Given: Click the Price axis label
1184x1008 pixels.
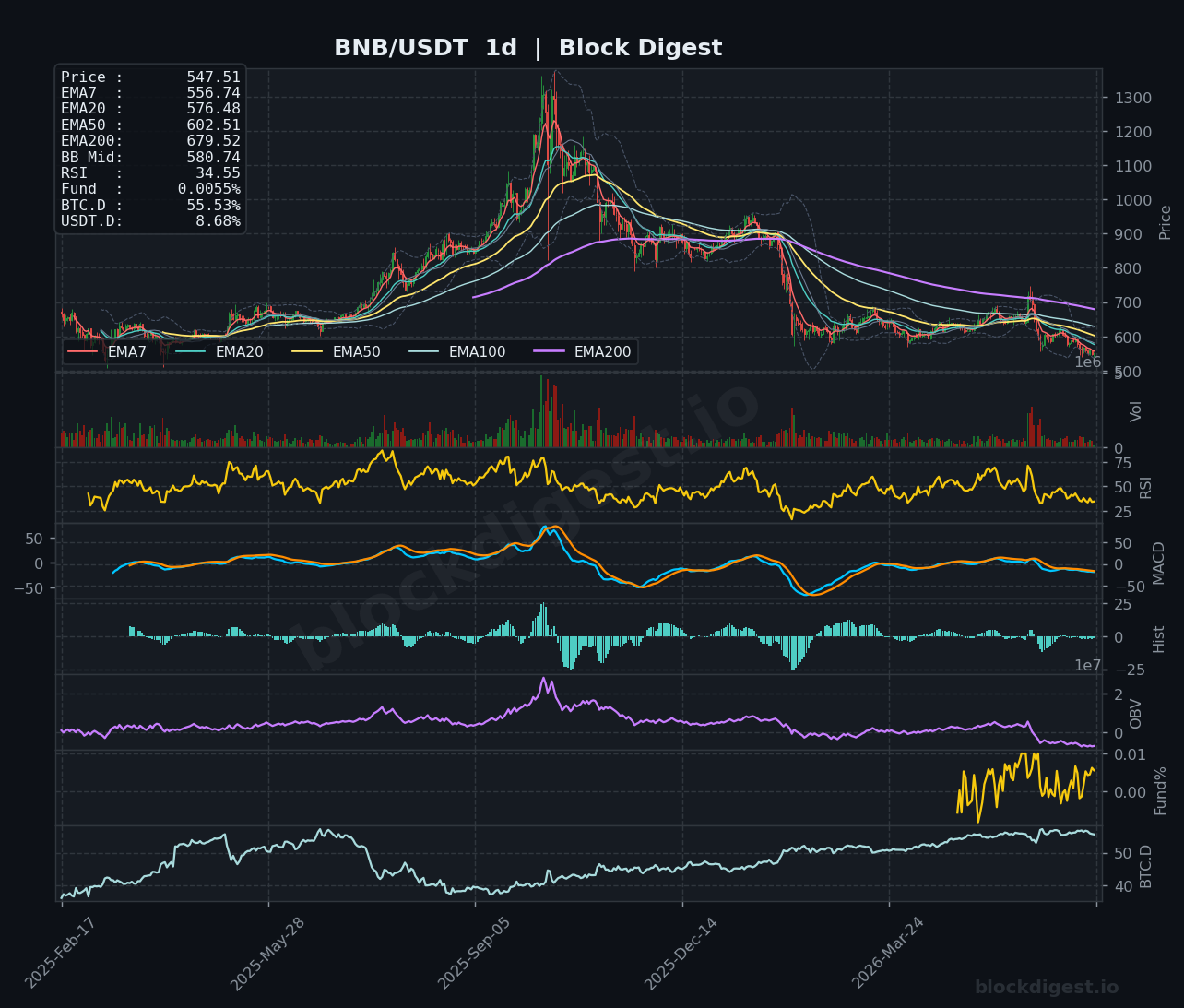Looking at the screenshot, I should (x=1166, y=222).
